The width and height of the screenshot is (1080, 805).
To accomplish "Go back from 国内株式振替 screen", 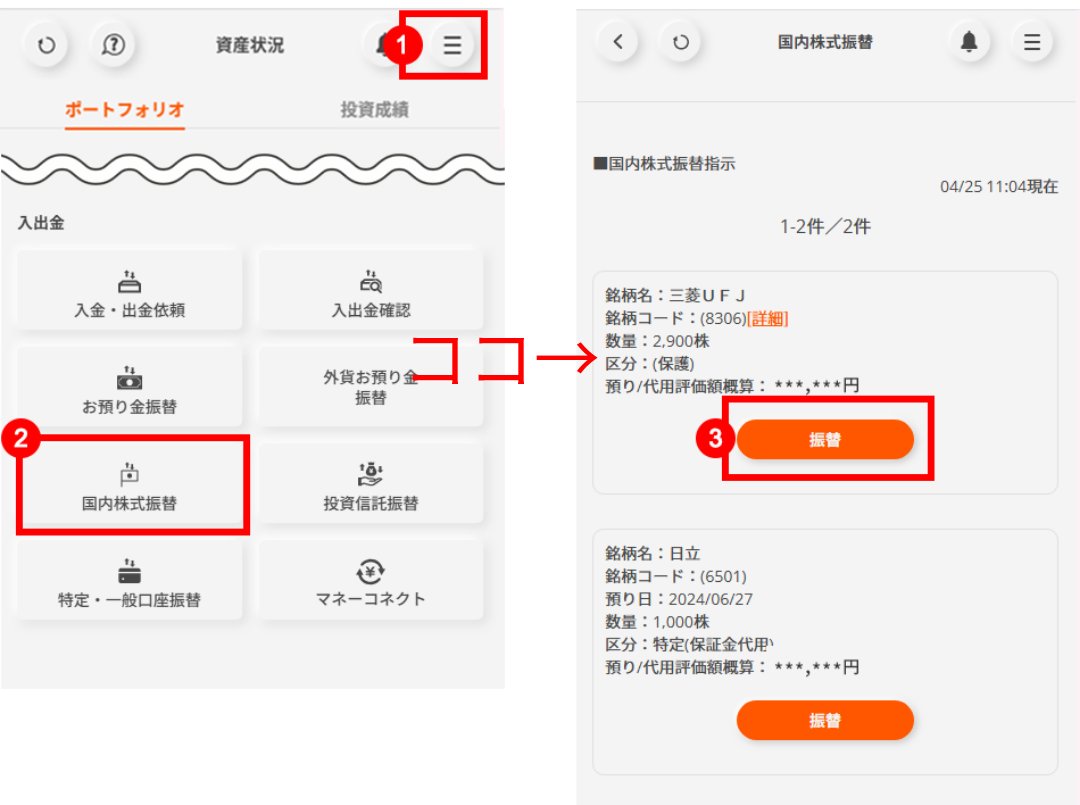I will click(618, 42).
